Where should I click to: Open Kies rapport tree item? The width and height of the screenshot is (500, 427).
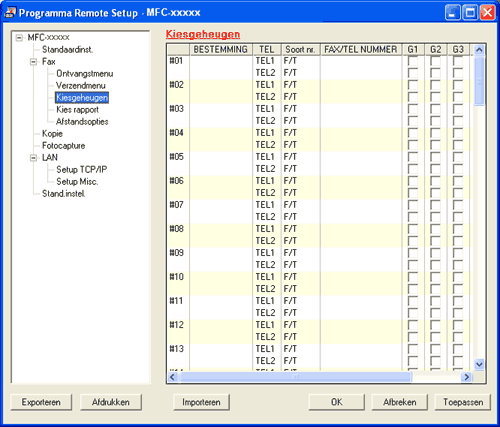click(x=78, y=110)
